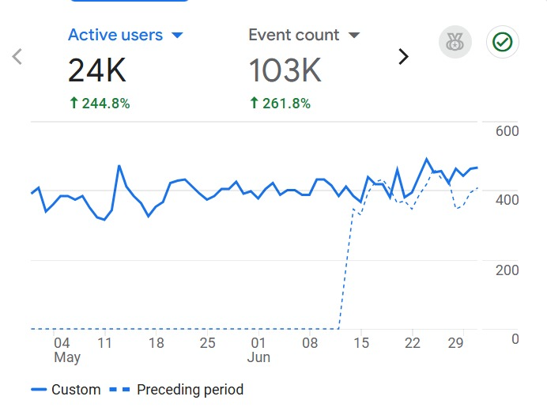Expand the Event count metric dropdown arrow

pyautogui.click(x=354, y=35)
